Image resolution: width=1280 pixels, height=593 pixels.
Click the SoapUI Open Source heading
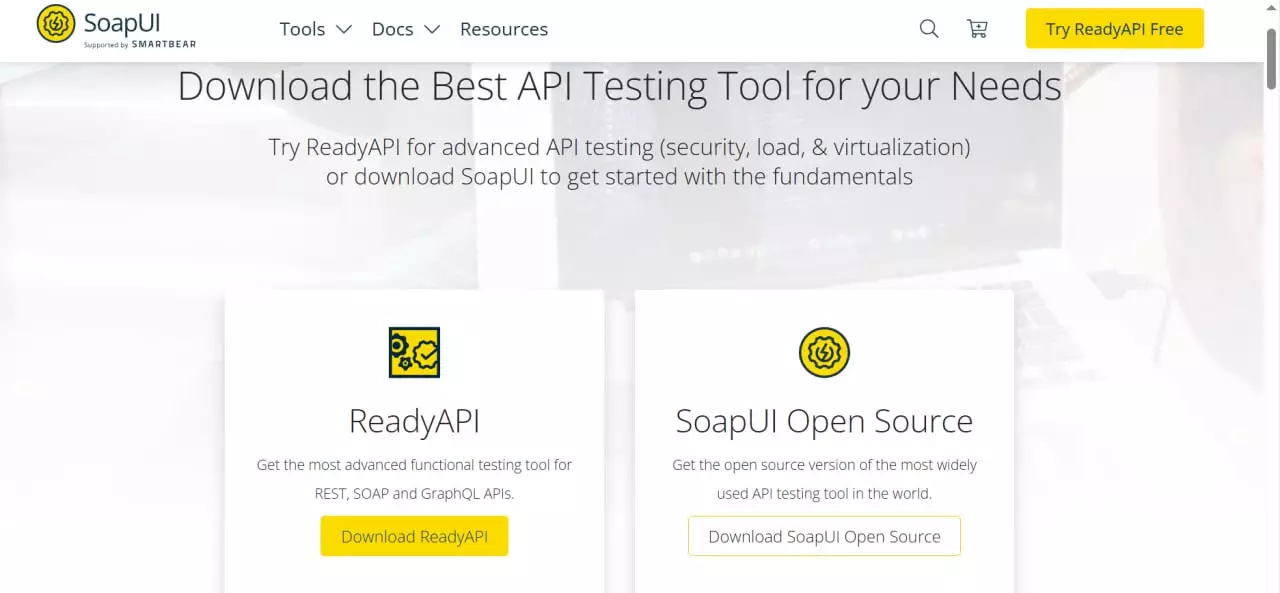(824, 421)
